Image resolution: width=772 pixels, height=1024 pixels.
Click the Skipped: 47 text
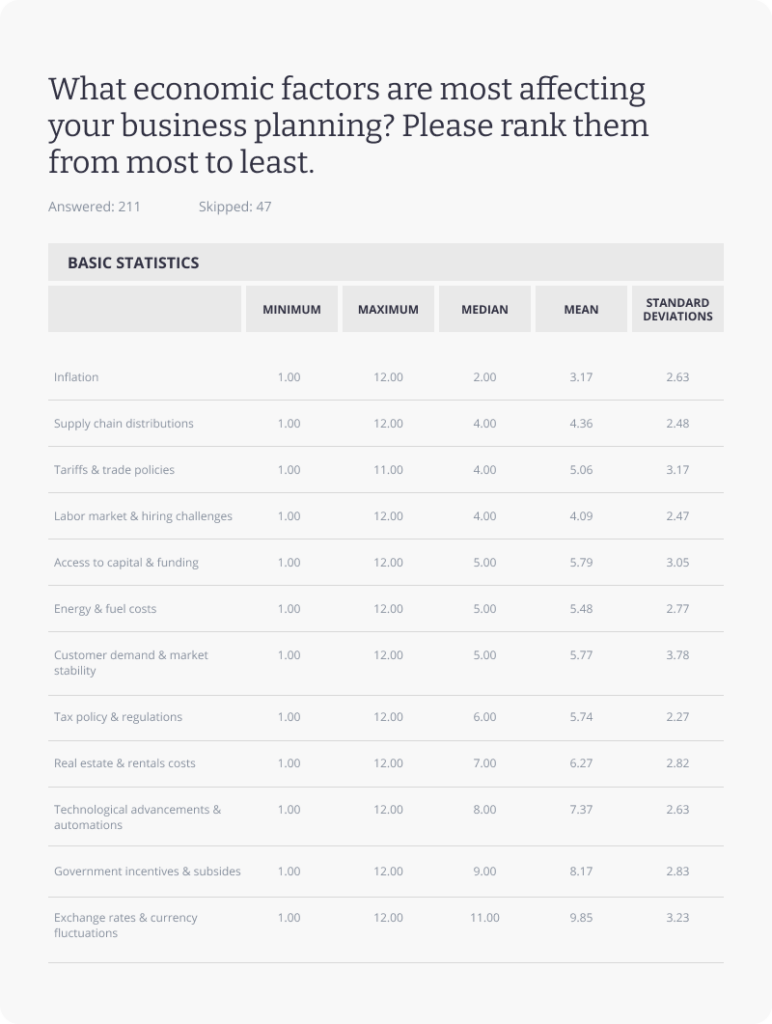[235, 206]
